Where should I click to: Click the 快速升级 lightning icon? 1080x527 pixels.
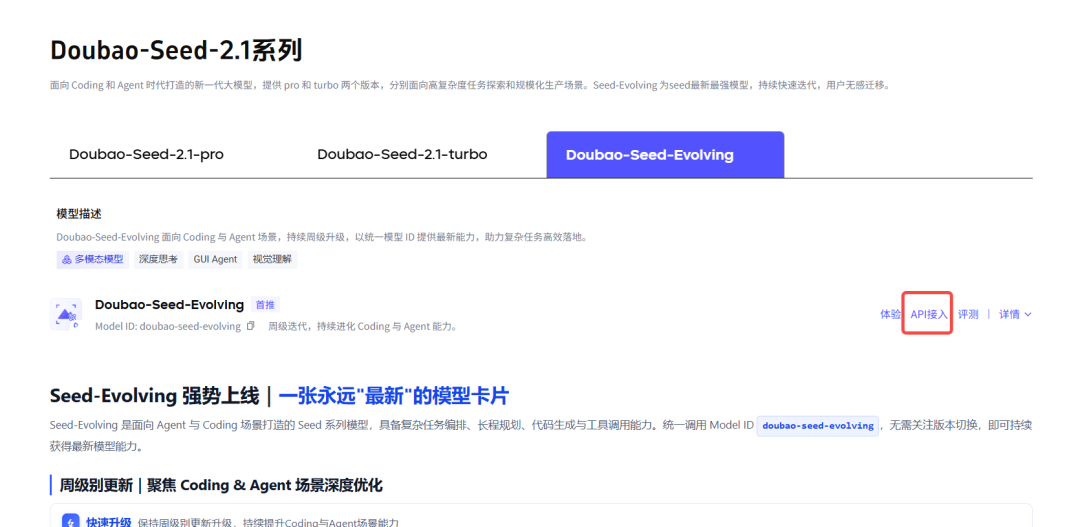(71, 520)
